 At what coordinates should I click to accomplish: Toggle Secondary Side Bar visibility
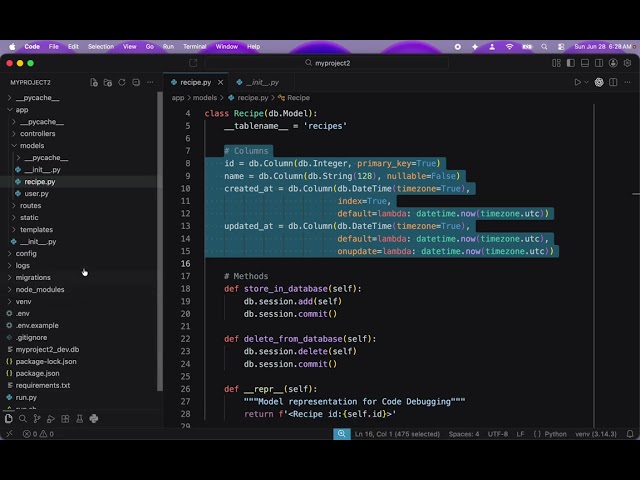[599, 63]
